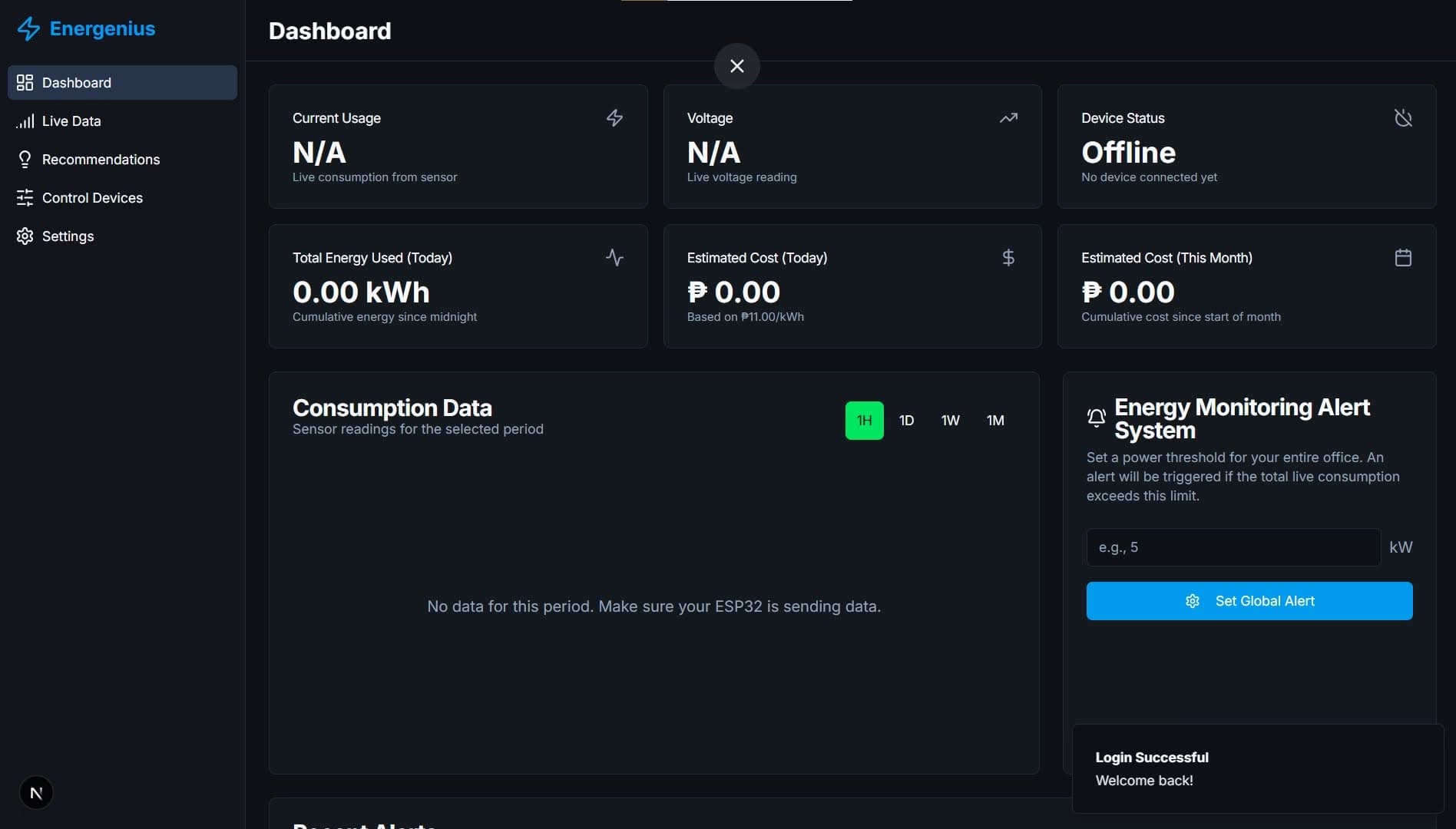The height and width of the screenshot is (829, 1456).
Task: Click the Offline device status value
Action: coord(1128,152)
